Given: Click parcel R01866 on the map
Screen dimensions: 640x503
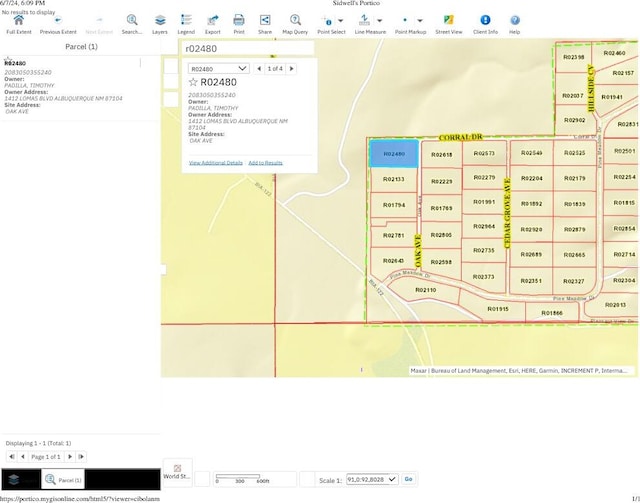Looking at the screenshot, I should [552, 313].
